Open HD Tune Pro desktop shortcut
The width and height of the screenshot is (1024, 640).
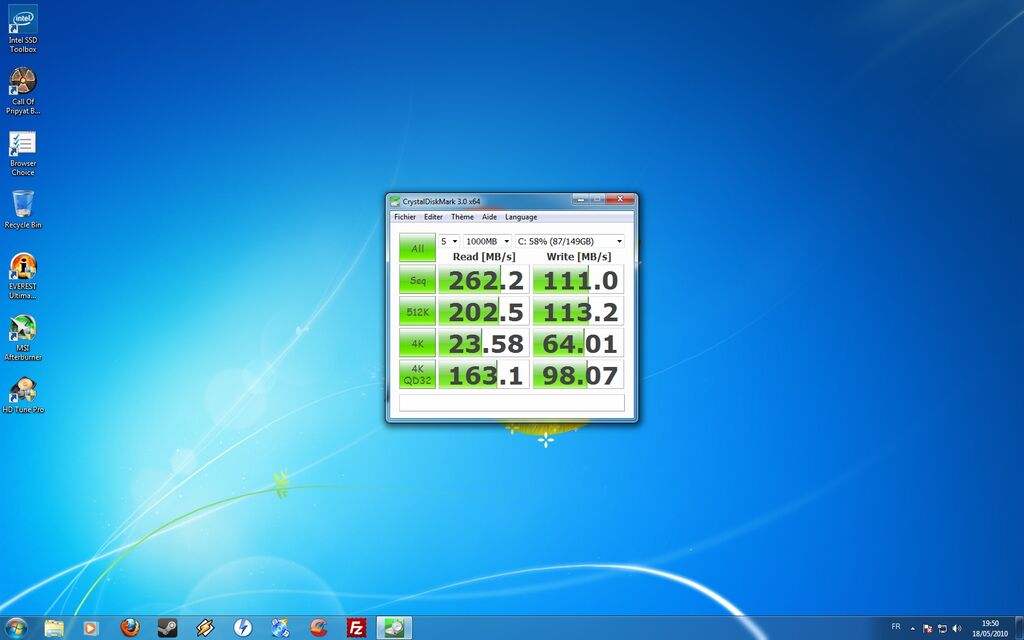pos(23,395)
